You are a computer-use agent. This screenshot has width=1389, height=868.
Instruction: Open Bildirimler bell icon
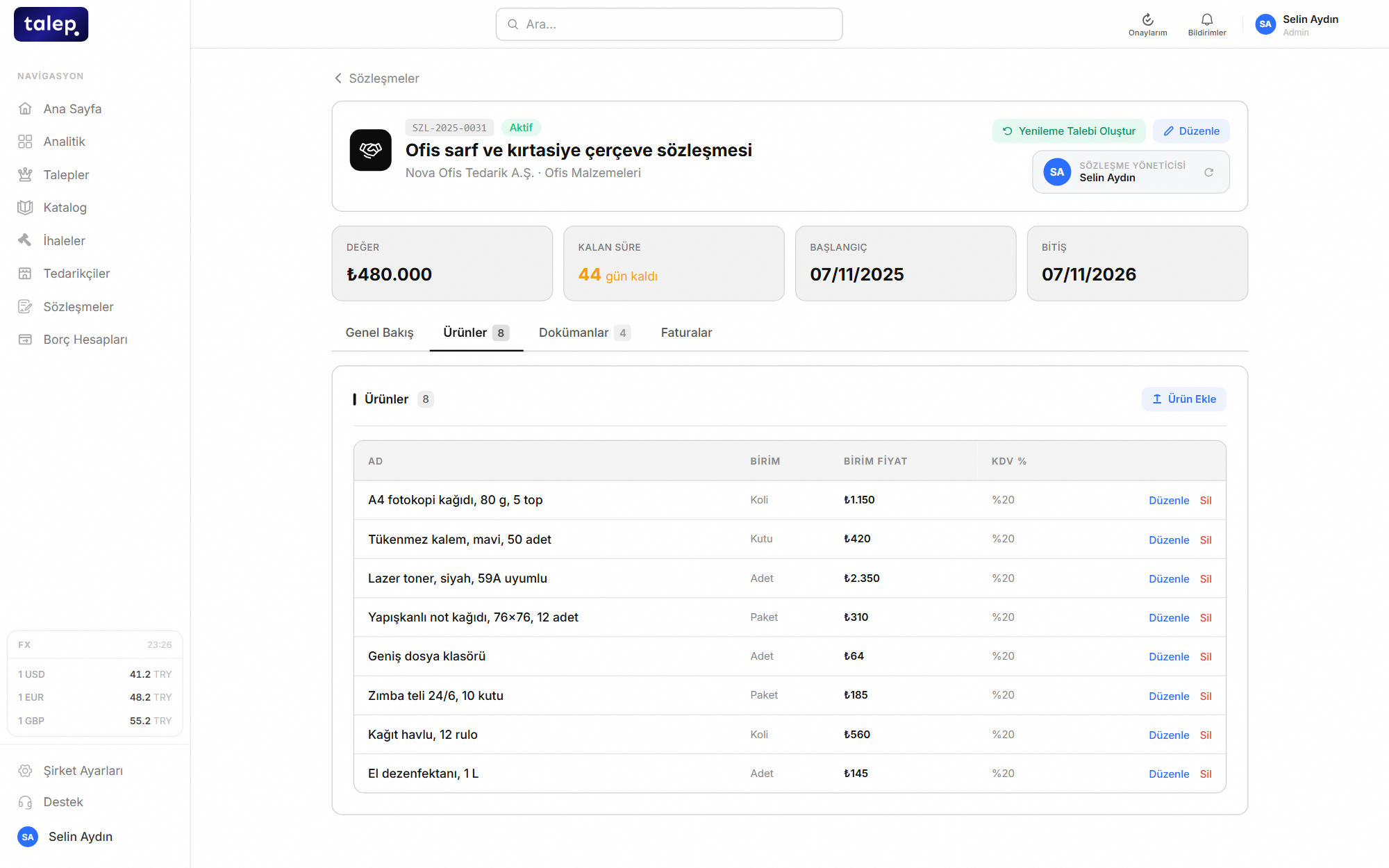(1207, 19)
